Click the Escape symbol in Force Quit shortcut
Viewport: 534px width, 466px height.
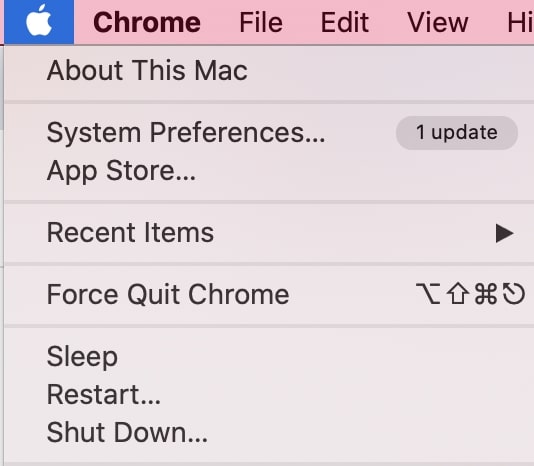click(x=514, y=294)
